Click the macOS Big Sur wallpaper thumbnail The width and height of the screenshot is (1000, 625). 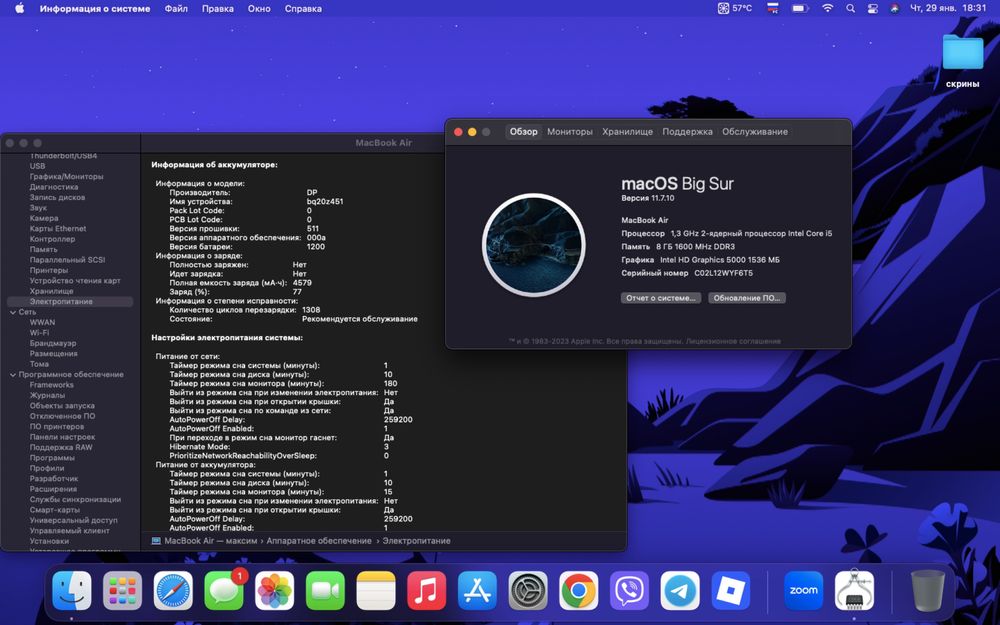(x=533, y=245)
